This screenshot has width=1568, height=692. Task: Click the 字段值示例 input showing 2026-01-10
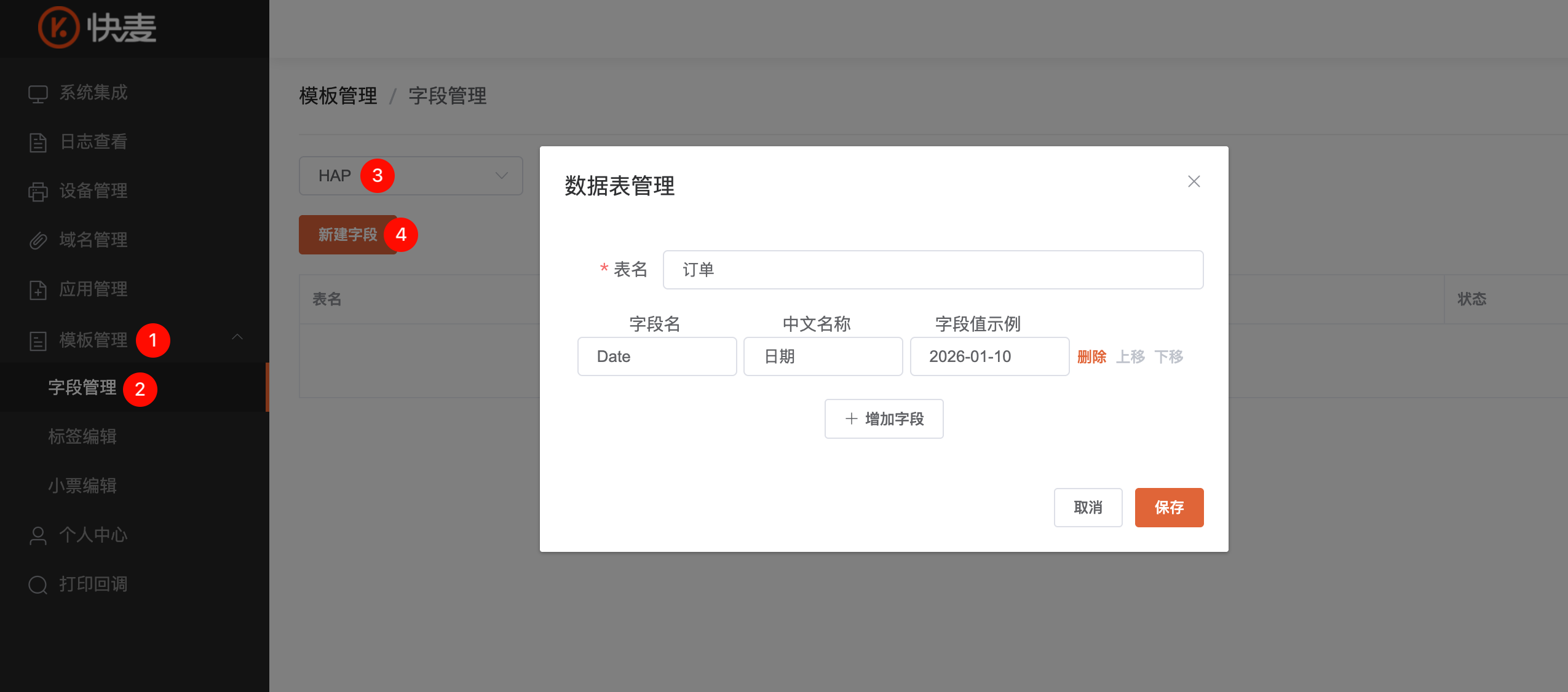(989, 356)
